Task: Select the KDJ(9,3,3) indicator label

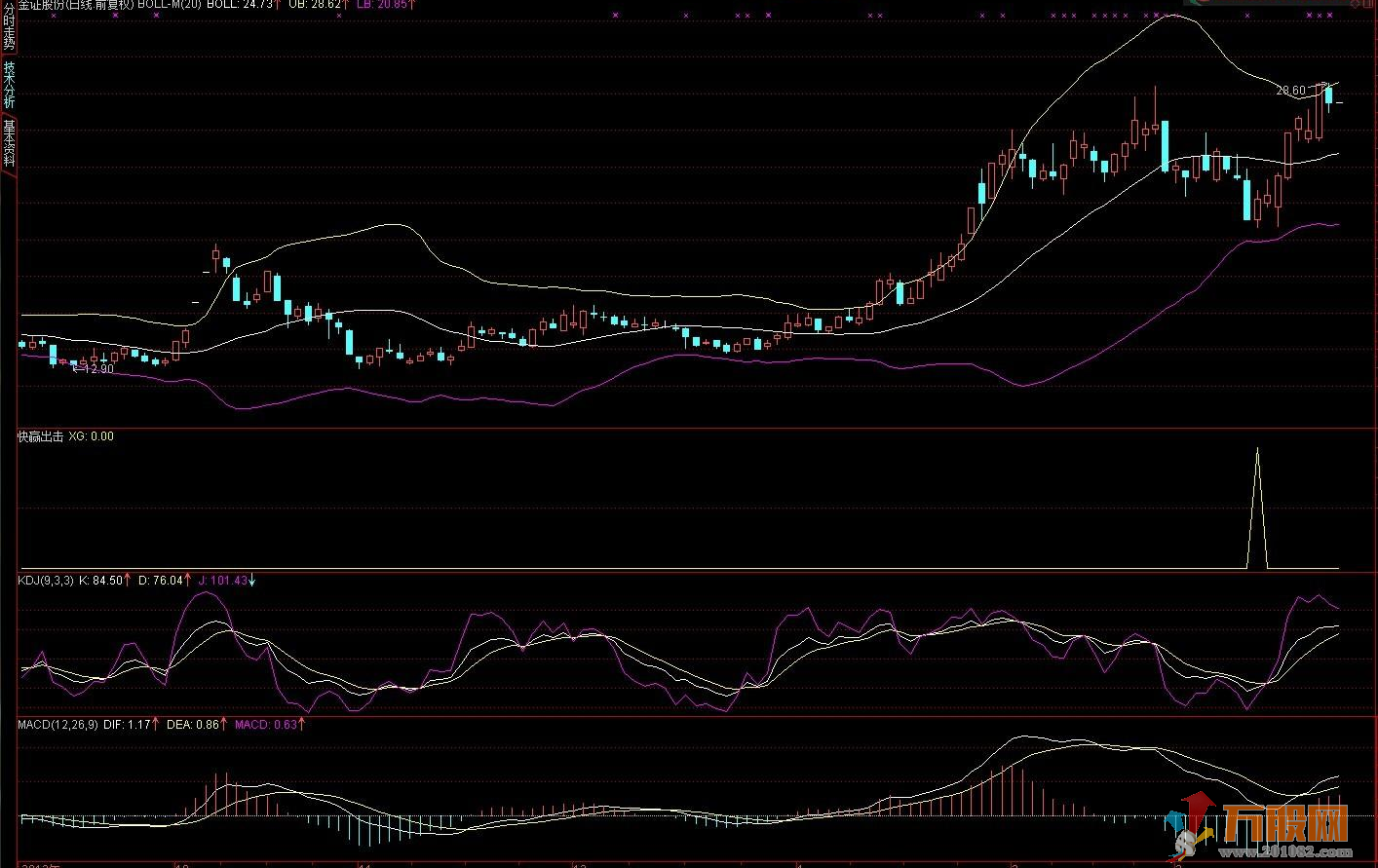Action: [46, 581]
